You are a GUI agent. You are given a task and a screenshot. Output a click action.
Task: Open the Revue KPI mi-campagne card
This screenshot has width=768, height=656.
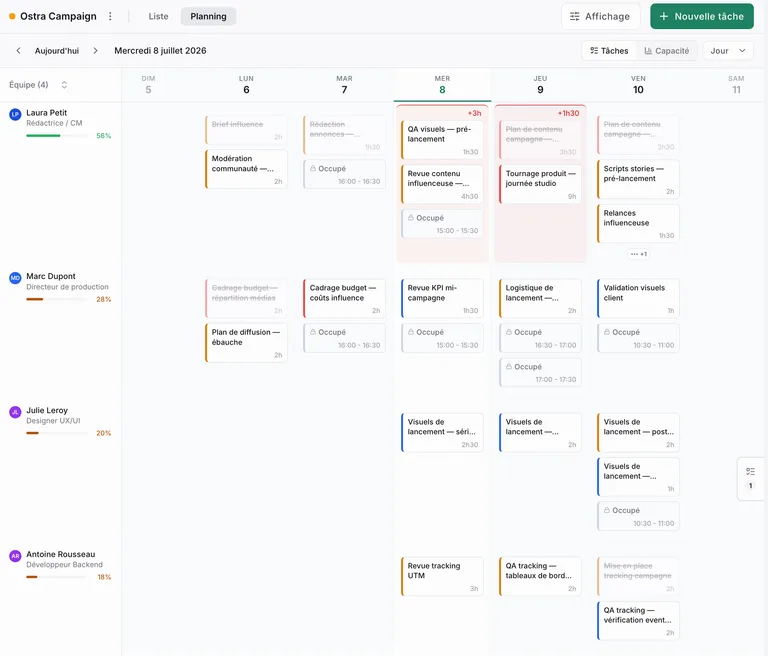[442, 298]
